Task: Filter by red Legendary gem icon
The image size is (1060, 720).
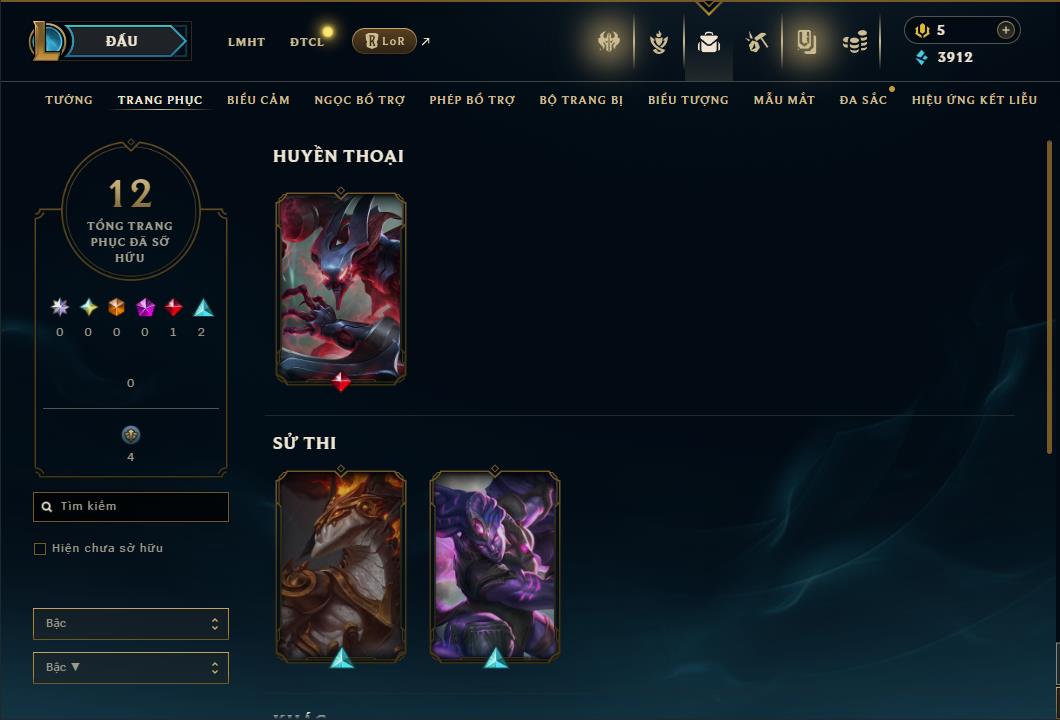Action: (x=173, y=308)
